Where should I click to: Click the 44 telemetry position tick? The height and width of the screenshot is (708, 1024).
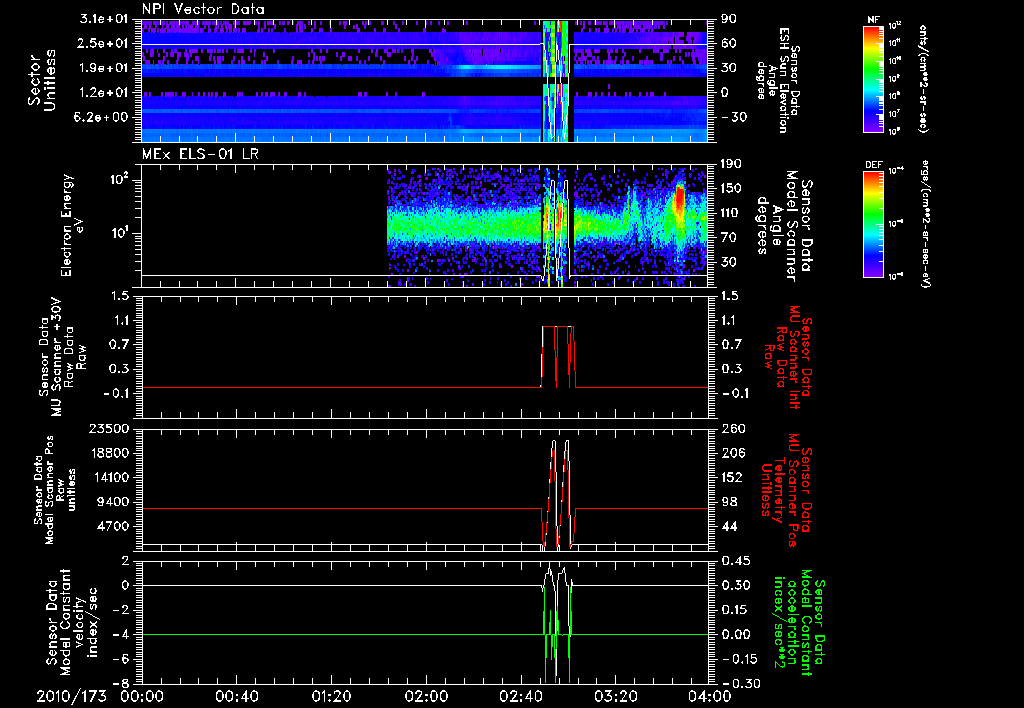pos(728,526)
